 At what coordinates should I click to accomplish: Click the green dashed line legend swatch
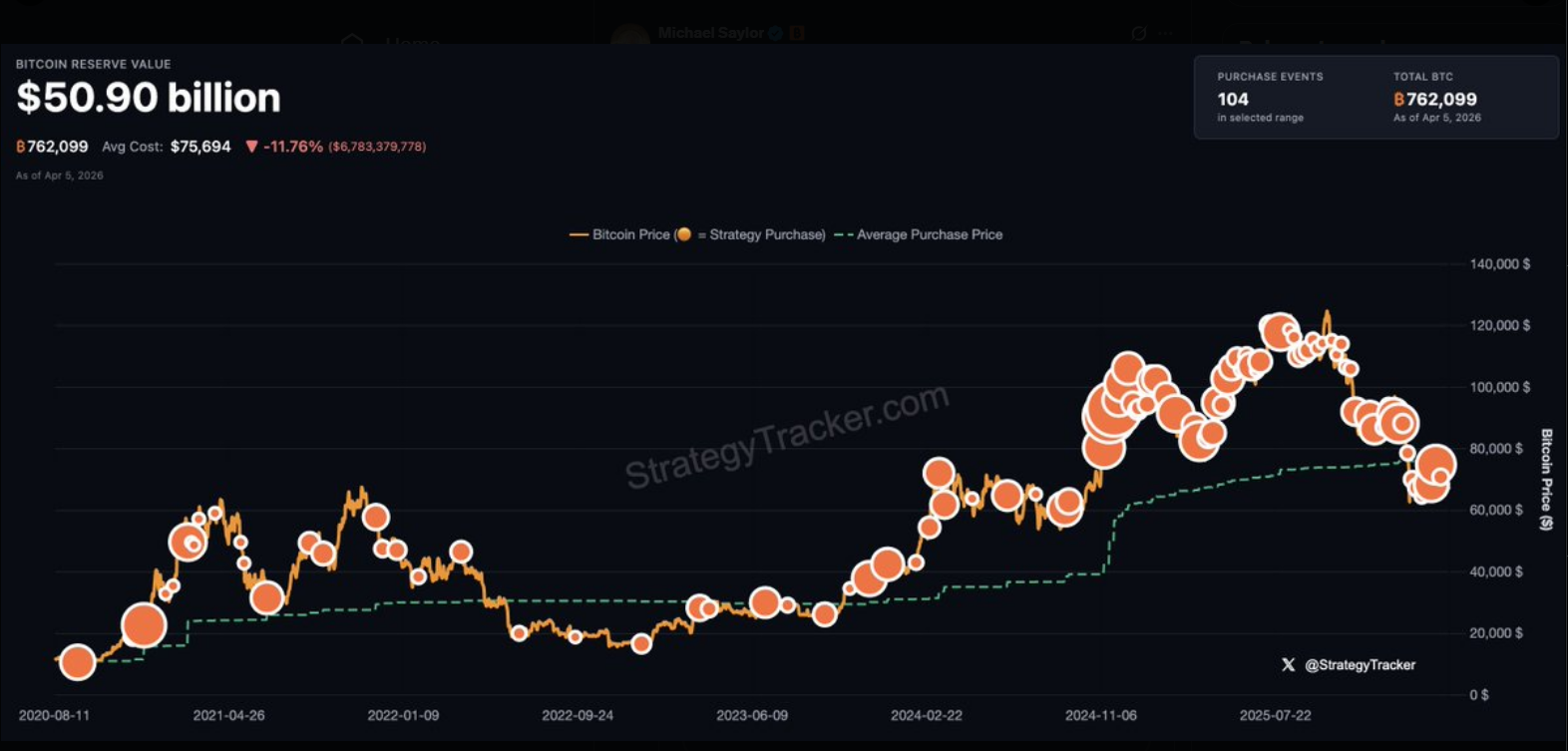(843, 235)
